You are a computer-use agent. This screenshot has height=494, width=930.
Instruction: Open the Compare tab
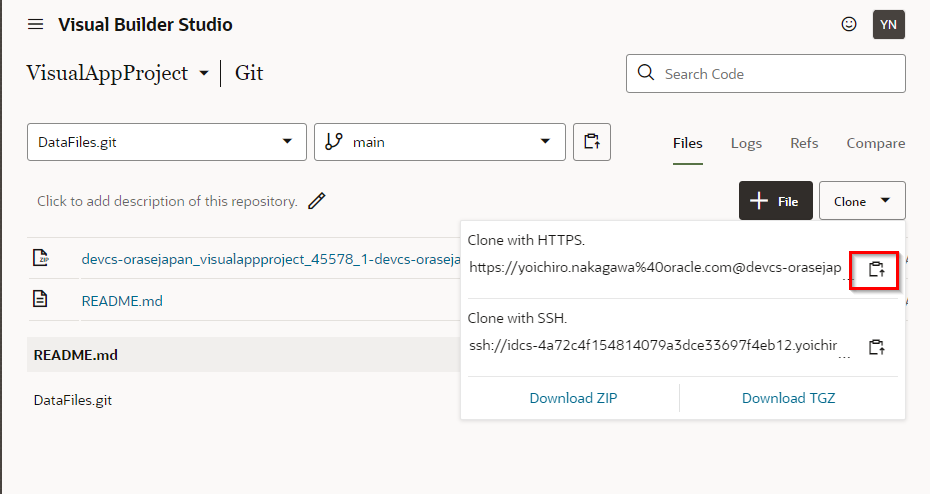pos(875,143)
